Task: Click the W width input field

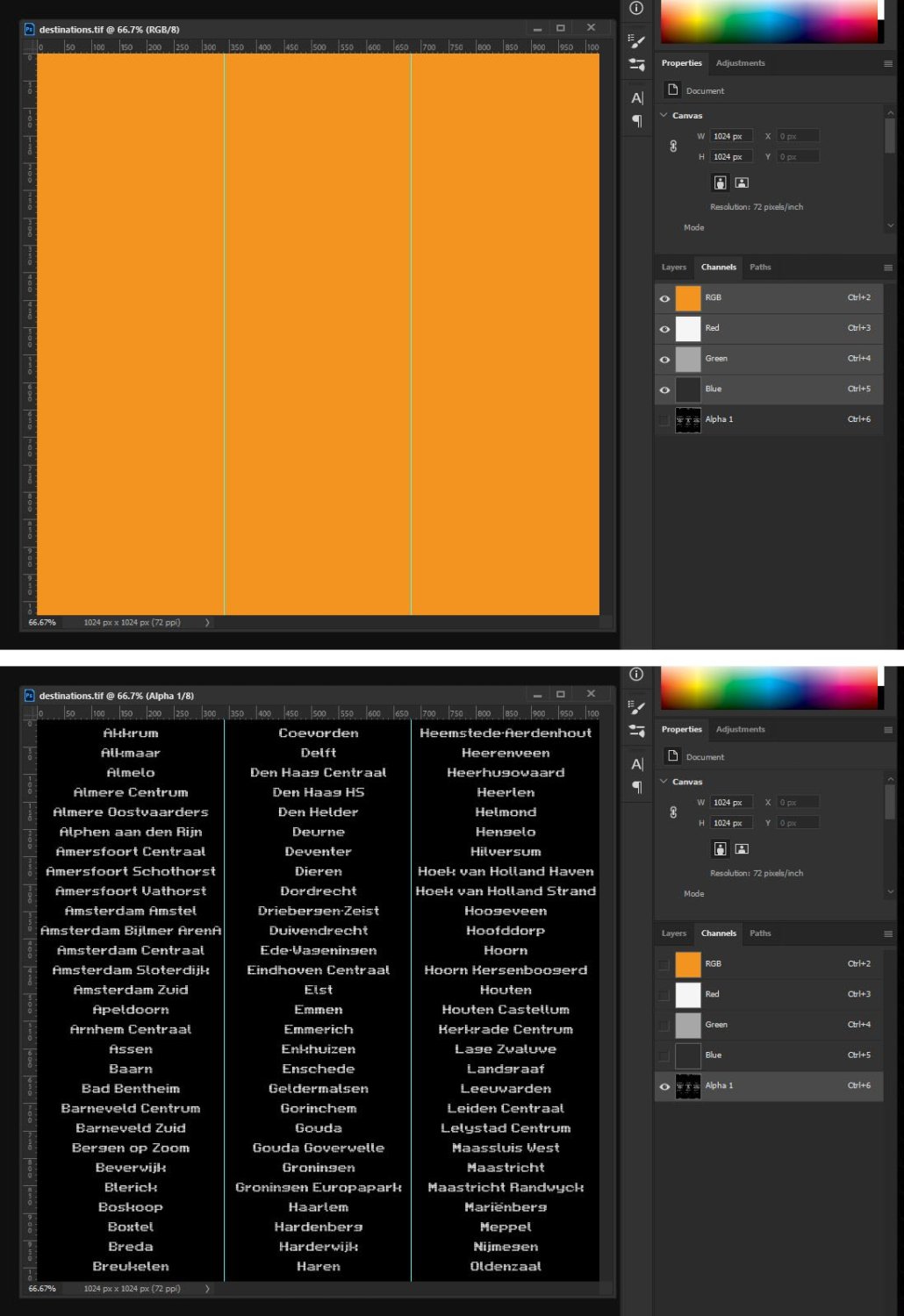Action: tap(731, 135)
